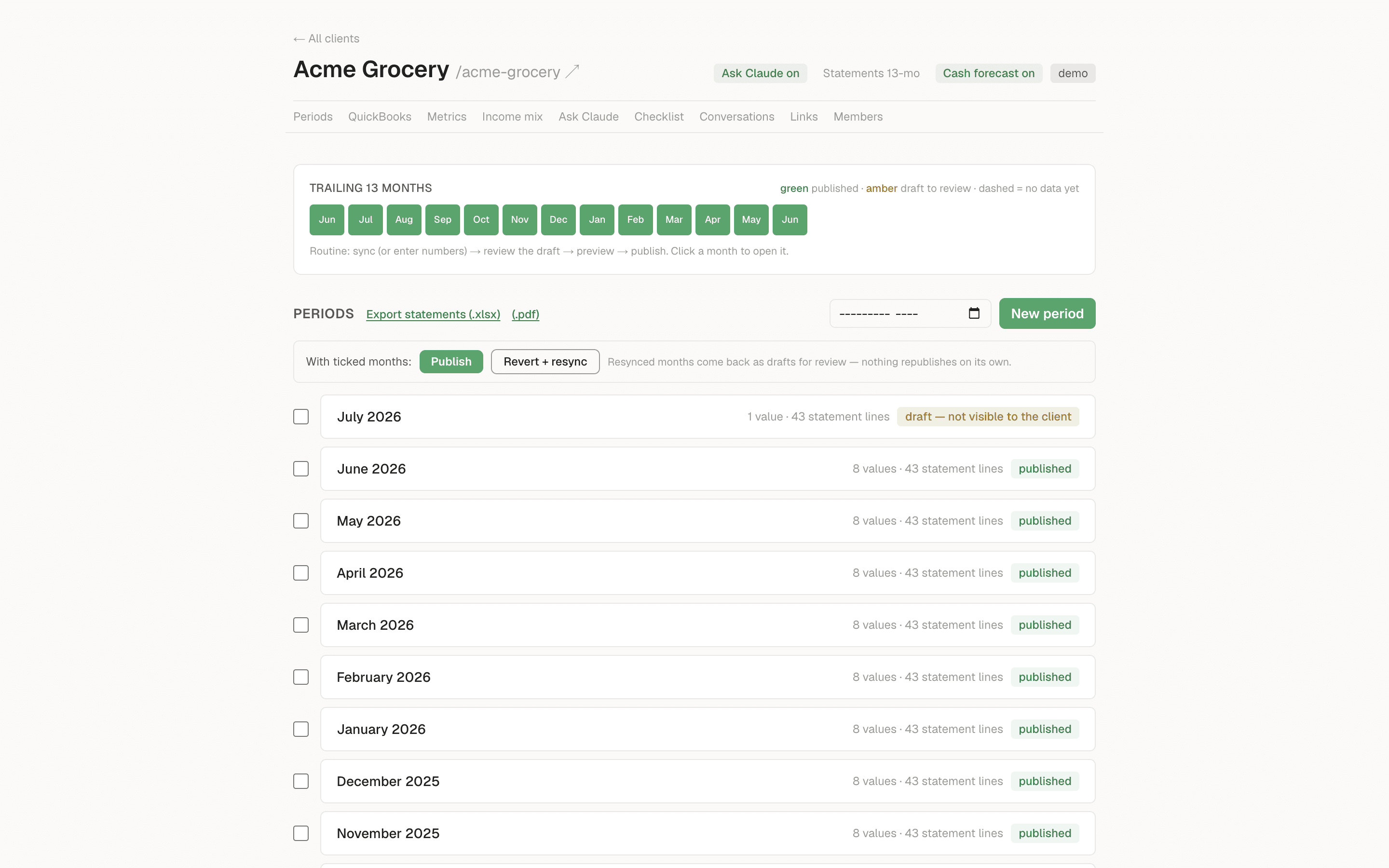Tick the June 2026 checkbox

point(301,469)
